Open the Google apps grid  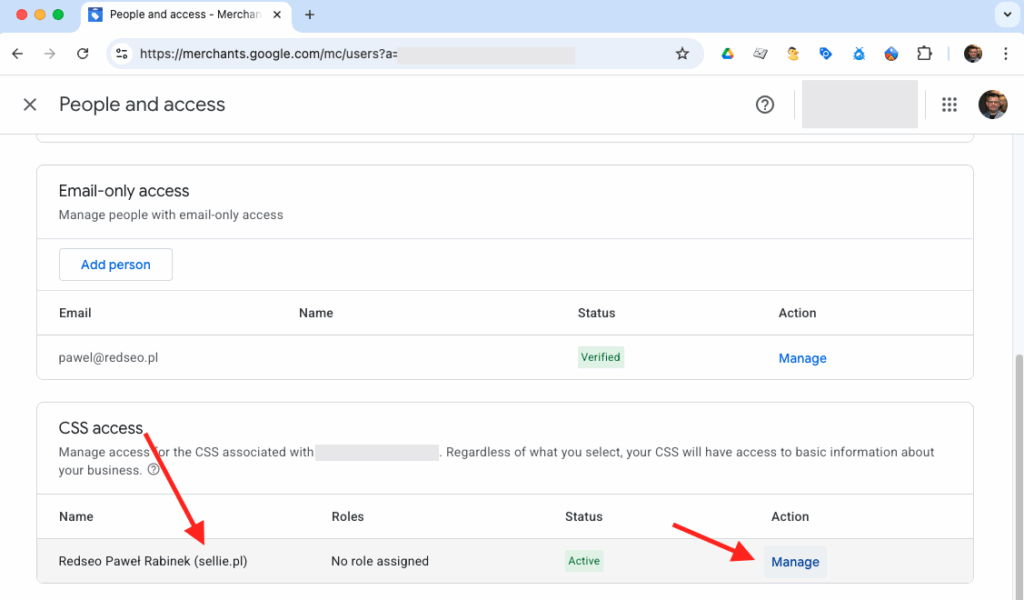pyautogui.click(x=949, y=104)
